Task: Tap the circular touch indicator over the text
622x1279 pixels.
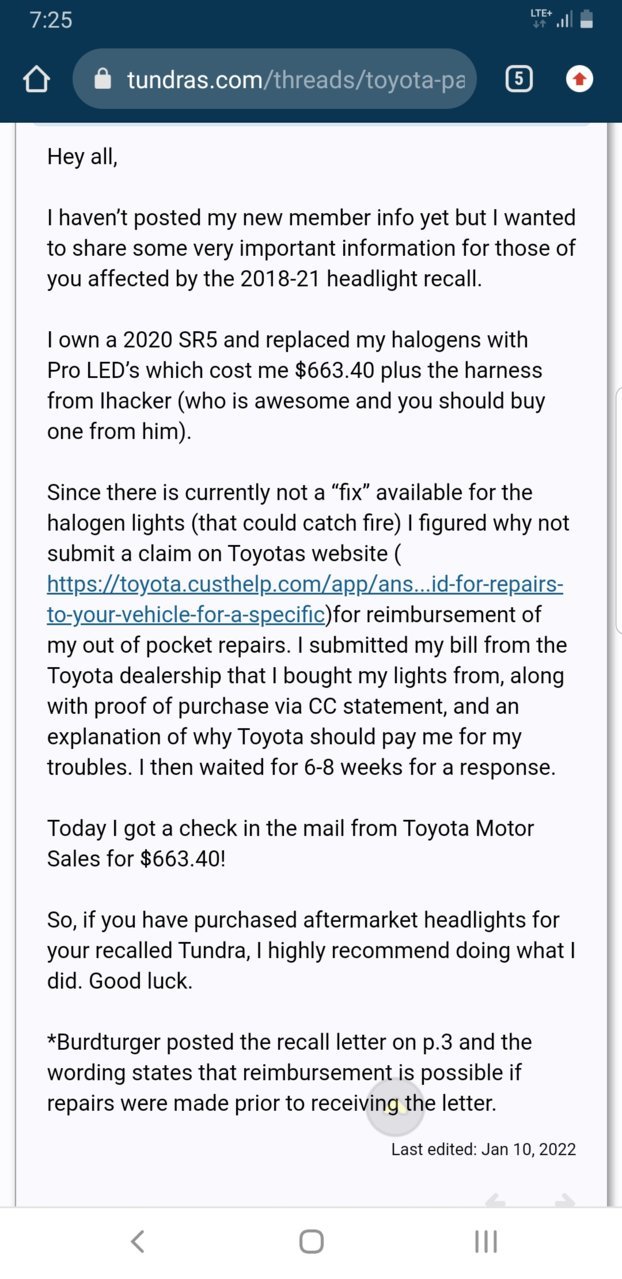Action: point(395,1105)
